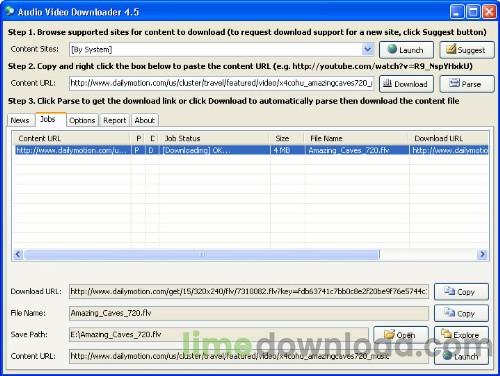Click Copy button beside File Name
Screen dimensions: 500x376
pyautogui.click(x=461, y=313)
